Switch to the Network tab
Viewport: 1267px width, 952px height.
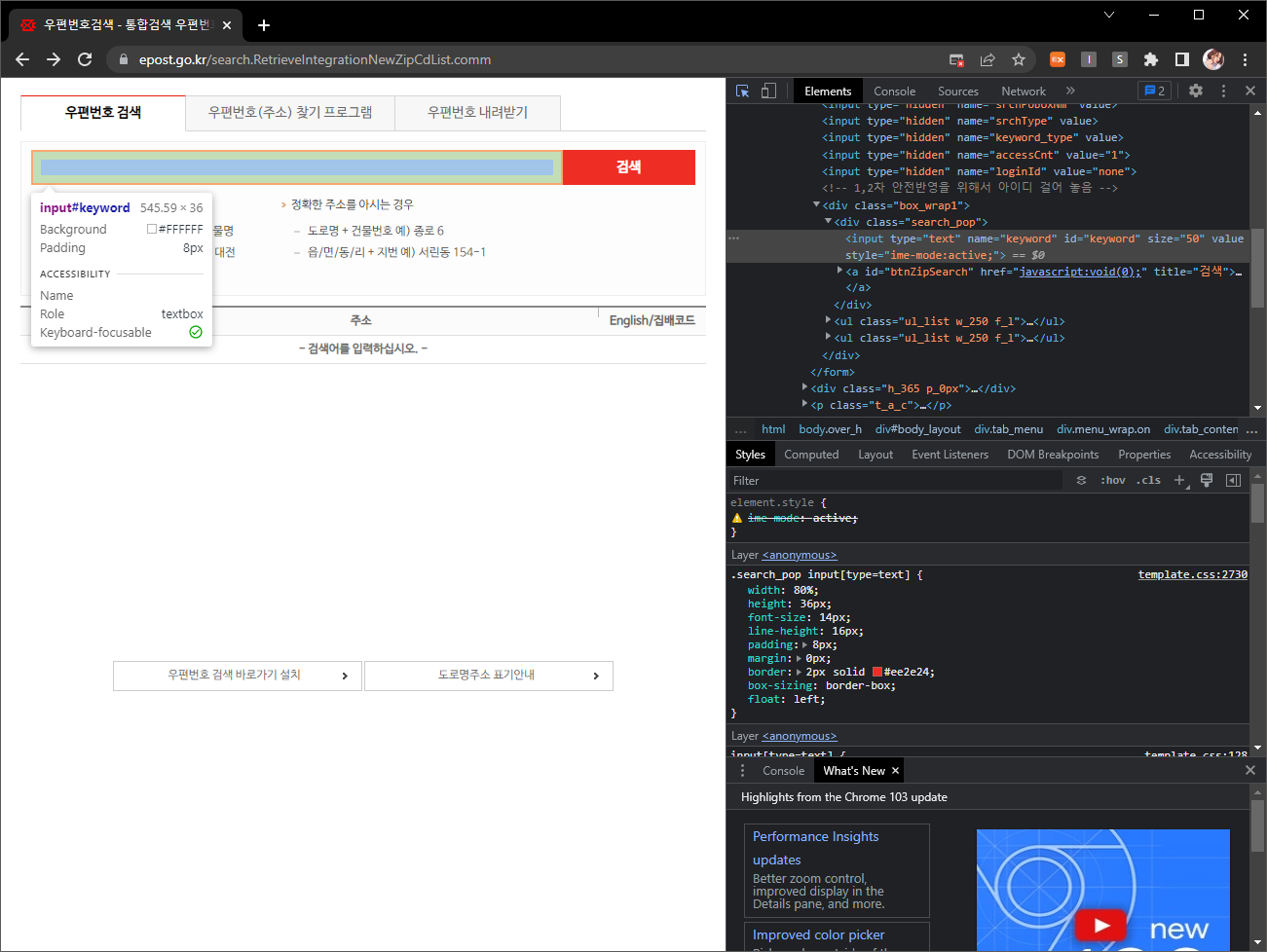tap(1024, 91)
